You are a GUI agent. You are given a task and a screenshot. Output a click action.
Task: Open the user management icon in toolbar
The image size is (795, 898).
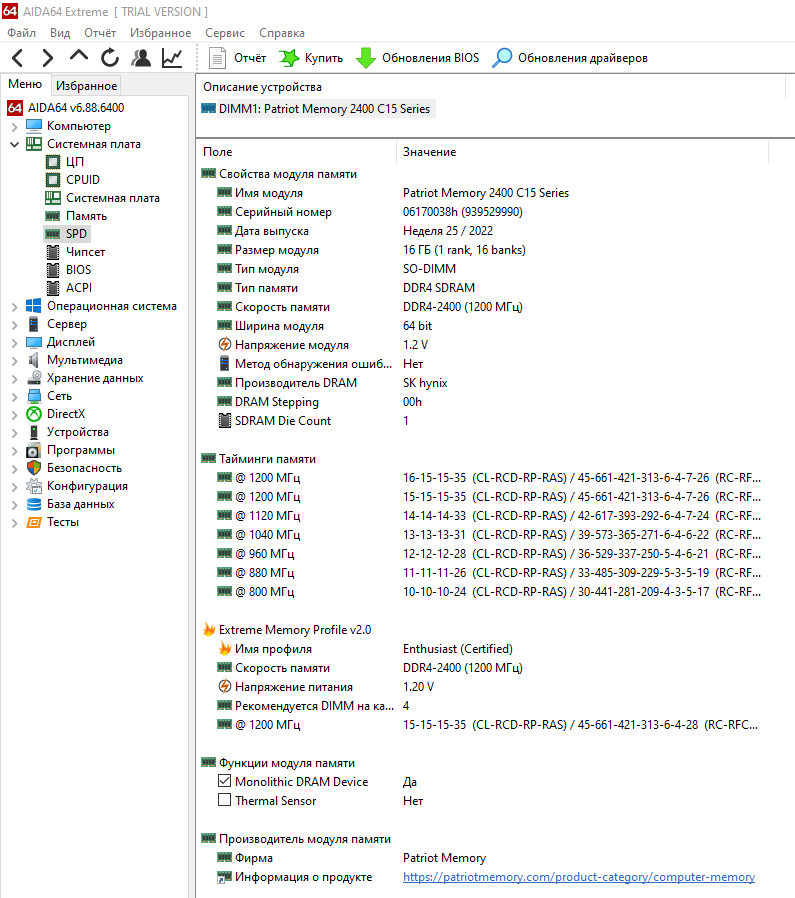141,58
